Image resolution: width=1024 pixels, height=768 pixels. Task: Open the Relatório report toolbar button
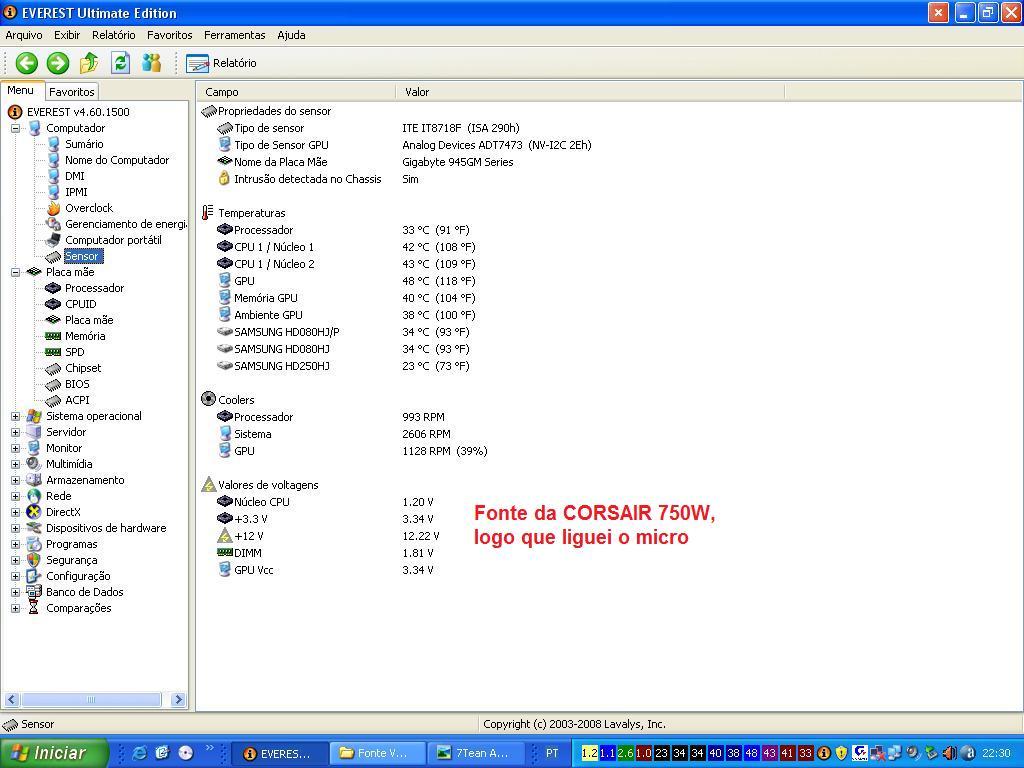pos(222,63)
